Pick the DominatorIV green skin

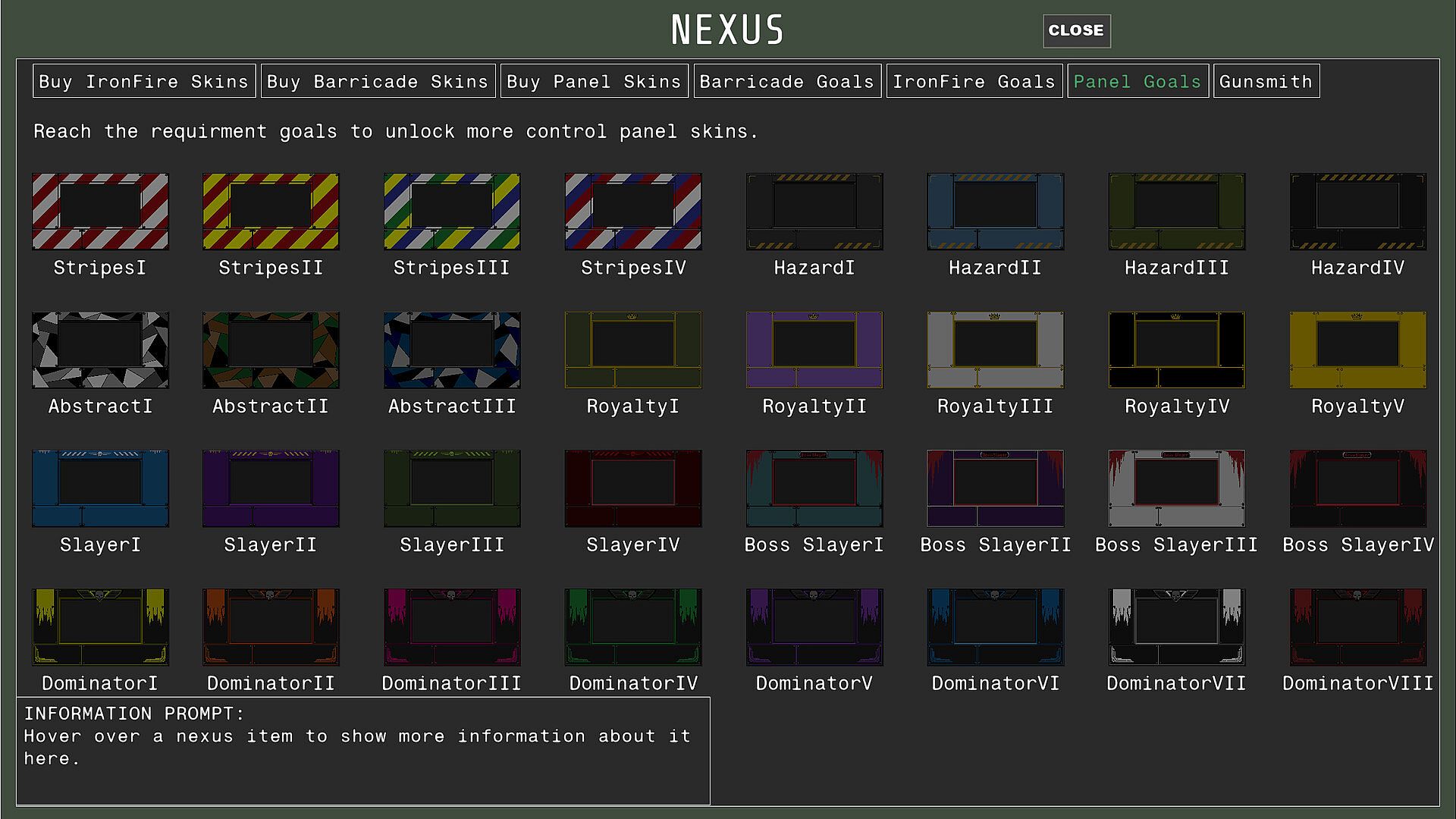coord(633,628)
